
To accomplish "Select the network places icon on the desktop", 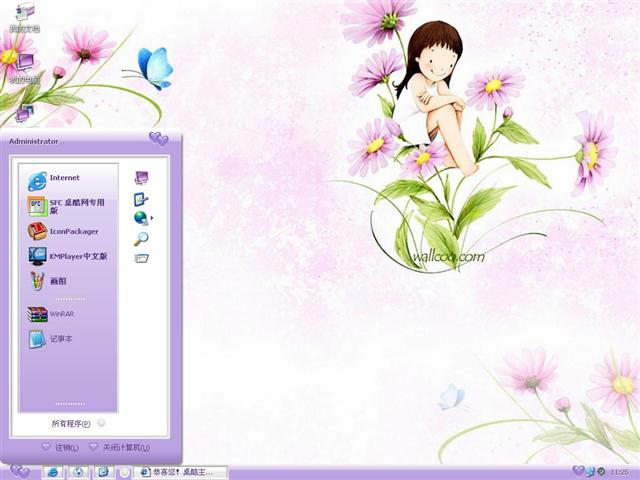I will point(22,113).
